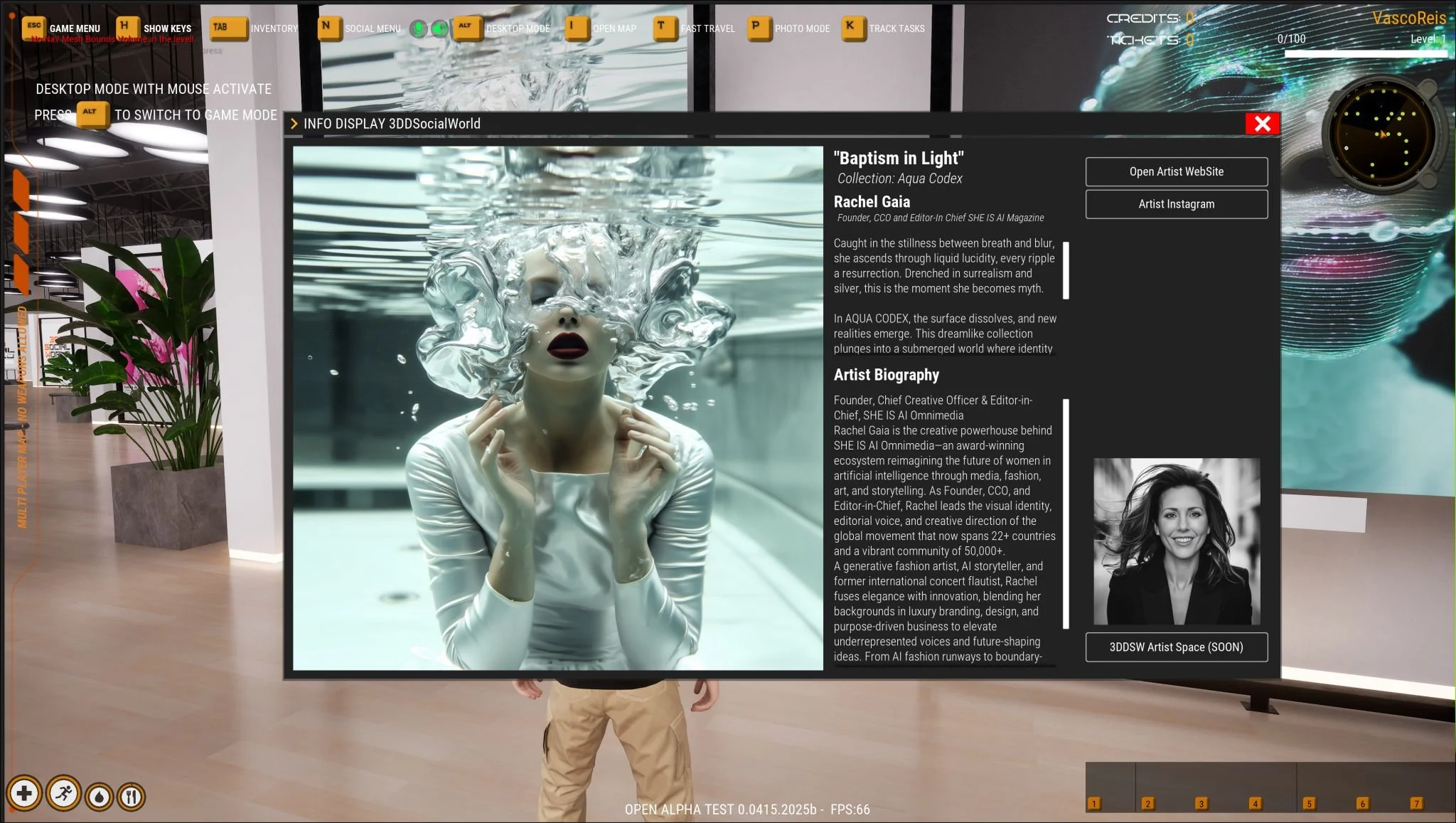This screenshot has width=1456, height=823.
Task: Toggle the green microphone icon
Action: 419,28
